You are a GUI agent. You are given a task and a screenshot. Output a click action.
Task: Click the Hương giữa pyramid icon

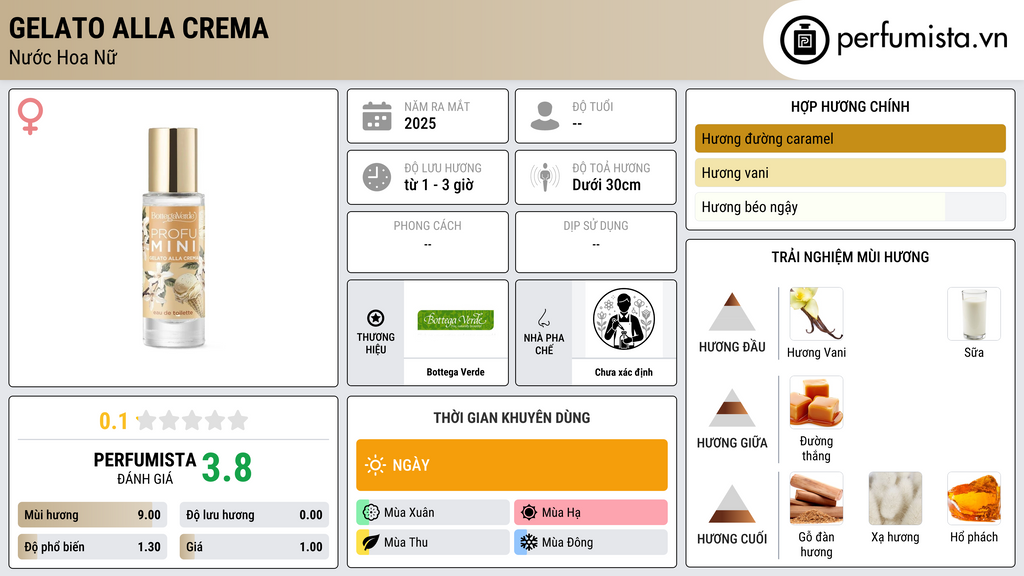pyautogui.click(x=732, y=408)
